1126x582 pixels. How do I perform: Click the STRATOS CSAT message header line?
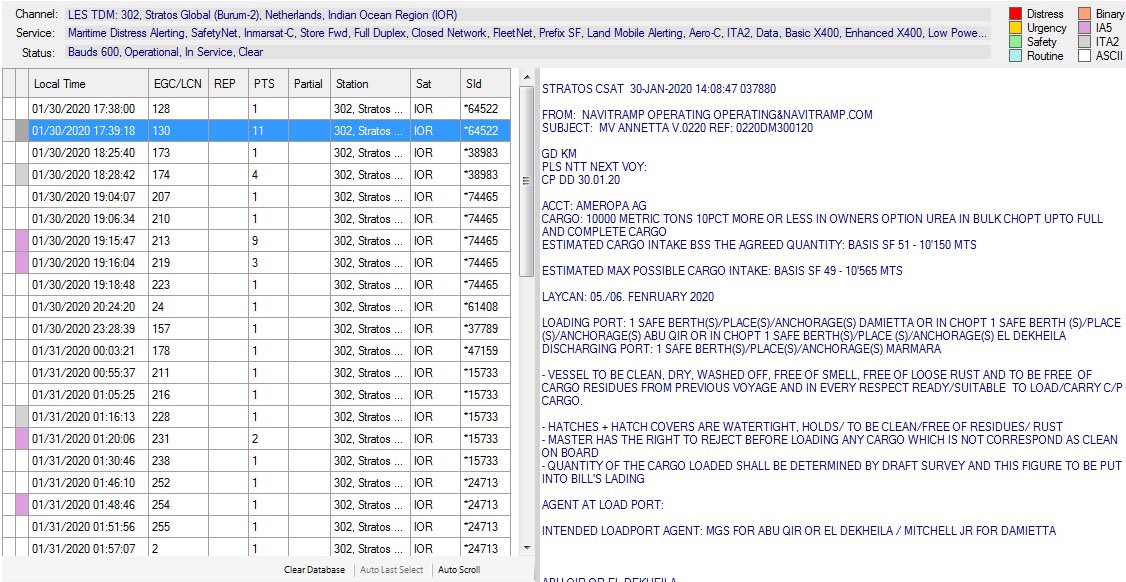659,89
